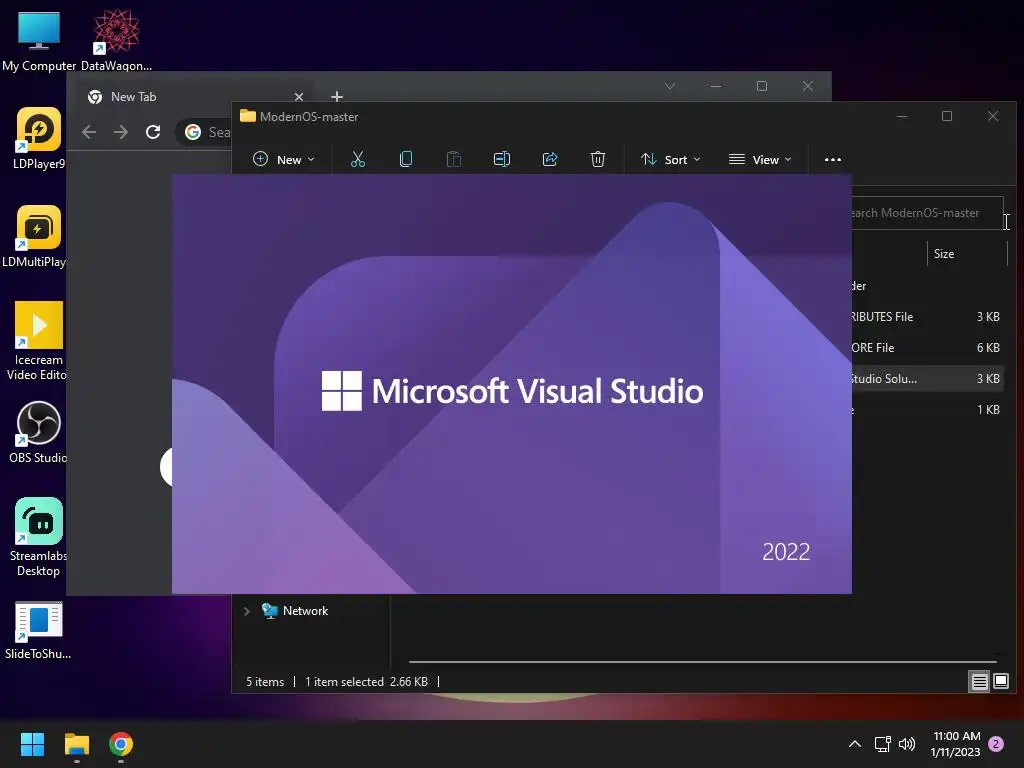Screen dimensions: 1024x768
Task: Click Chrome's Back arrow
Action: pyautogui.click(x=89, y=132)
